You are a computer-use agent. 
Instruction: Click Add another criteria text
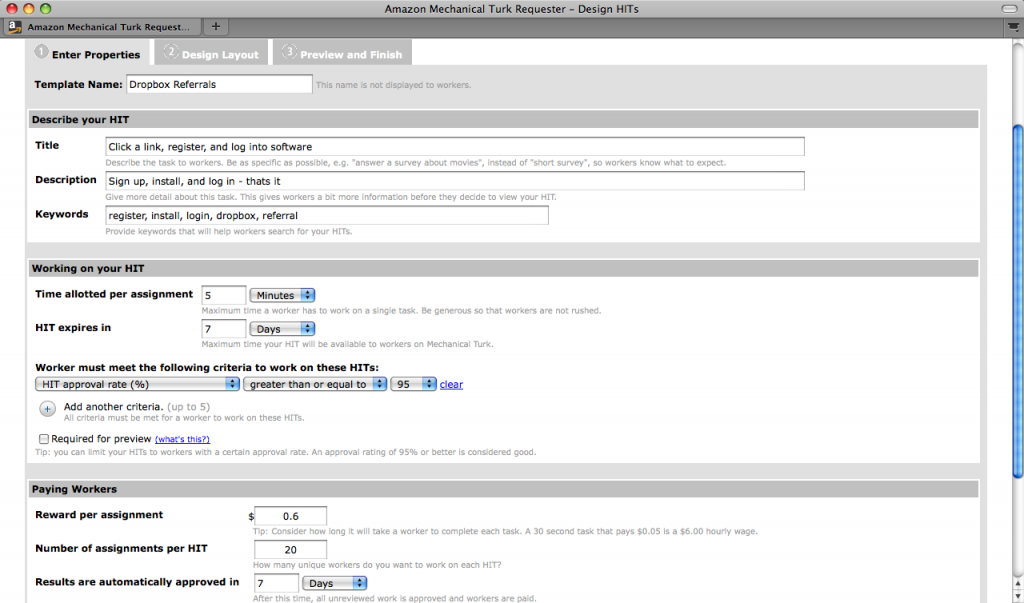click(x=112, y=406)
